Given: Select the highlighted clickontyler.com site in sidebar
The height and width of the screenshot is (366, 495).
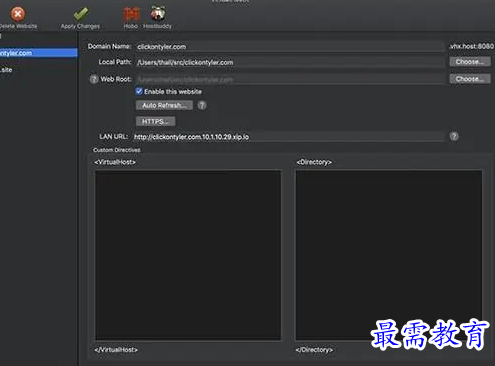Looking at the screenshot, I should coord(39,53).
